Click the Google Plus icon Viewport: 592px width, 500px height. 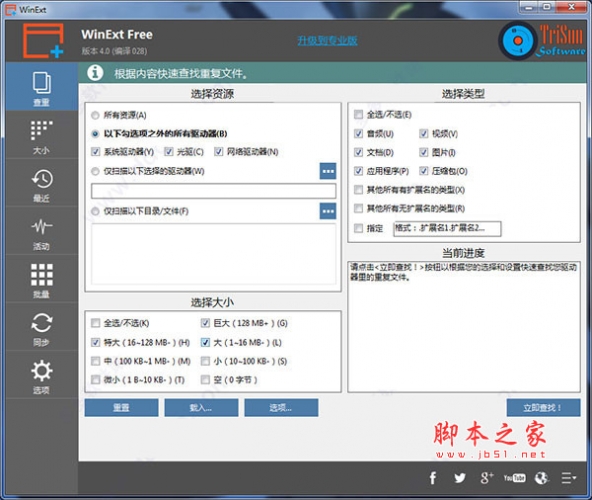tap(487, 478)
